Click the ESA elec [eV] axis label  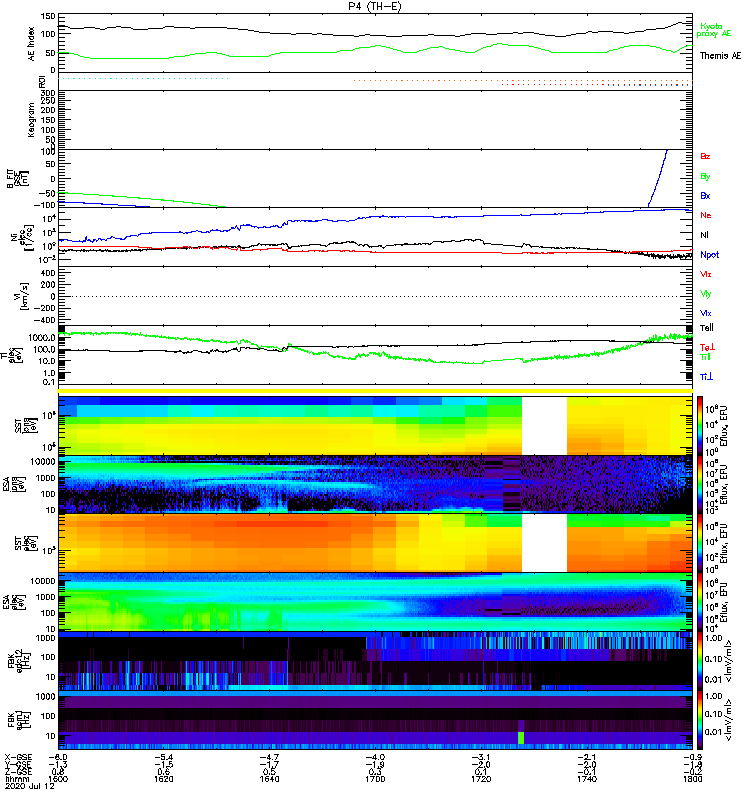pos(13,602)
